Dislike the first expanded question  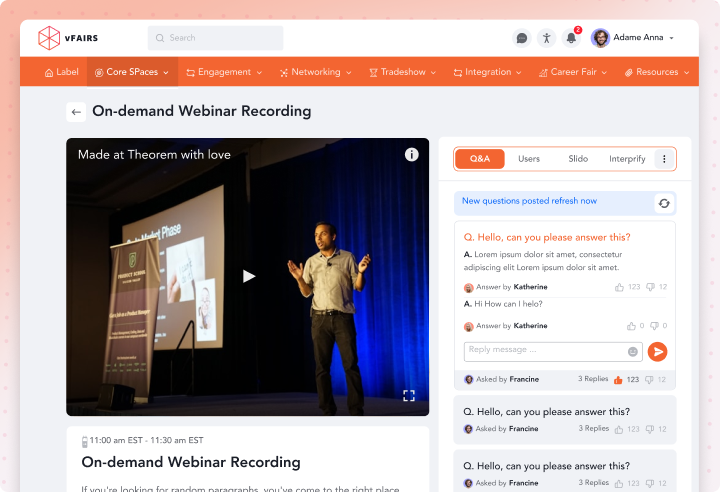click(649, 380)
